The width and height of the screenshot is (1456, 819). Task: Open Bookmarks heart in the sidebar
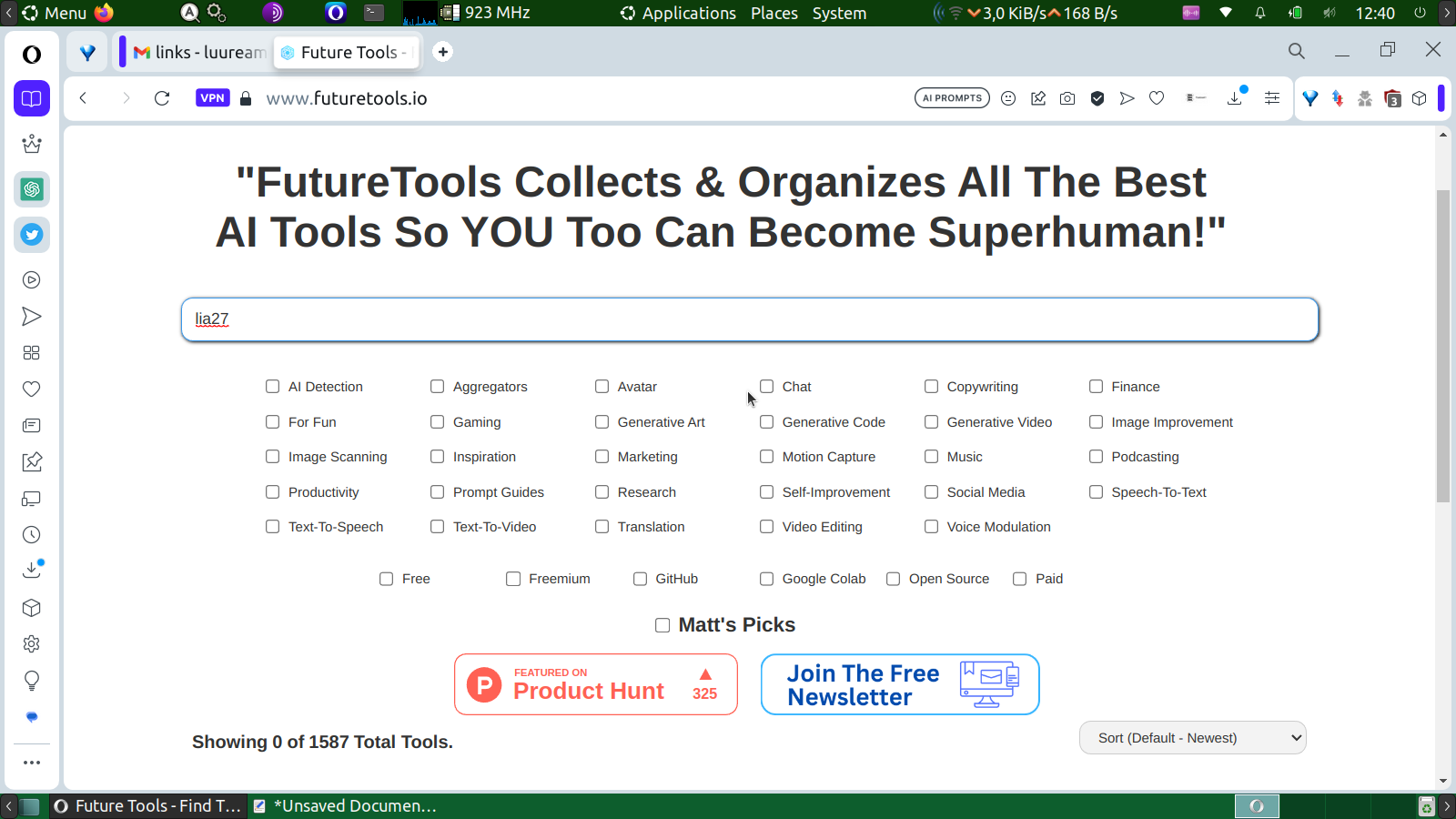point(32,389)
